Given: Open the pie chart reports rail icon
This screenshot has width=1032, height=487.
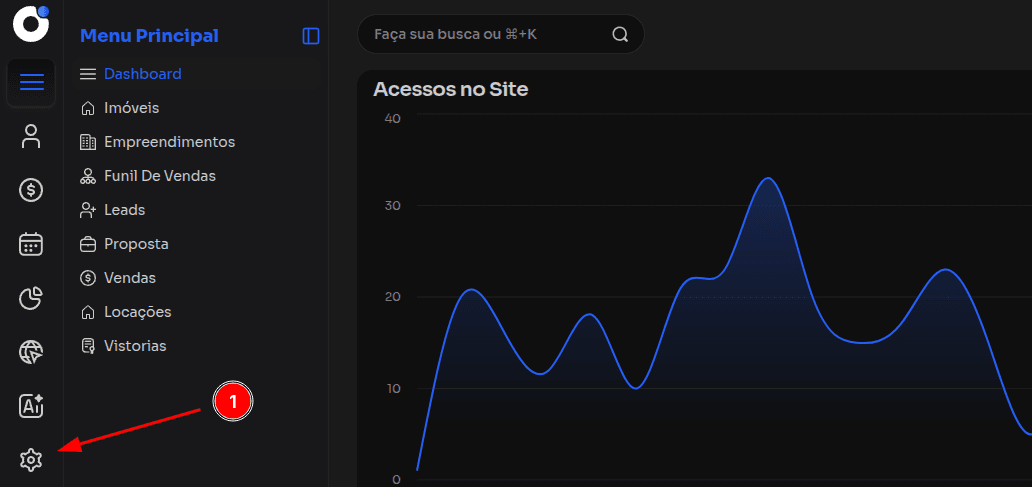Looking at the screenshot, I should coord(31,298).
